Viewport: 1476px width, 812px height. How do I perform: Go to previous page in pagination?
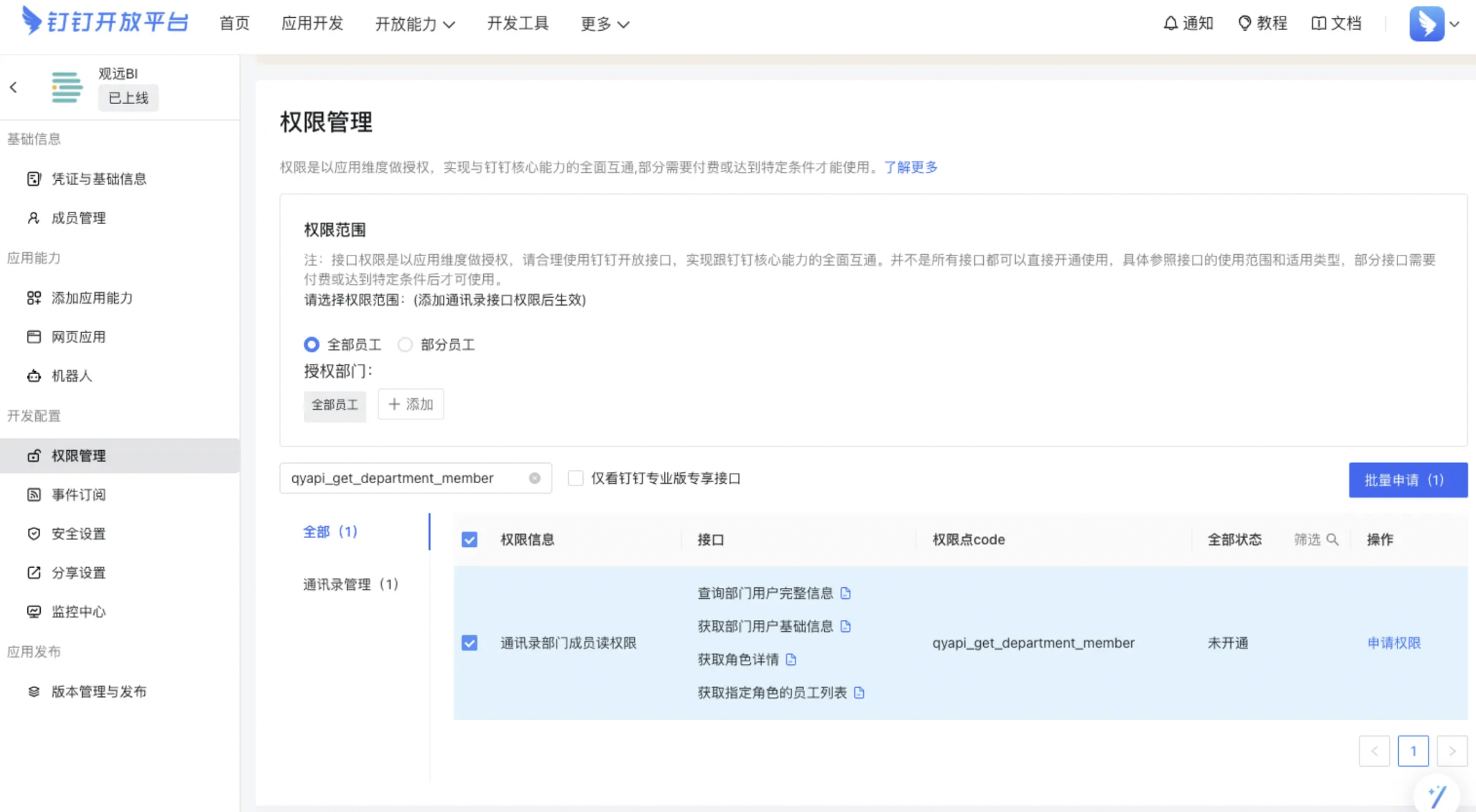tap(1374, 751)
